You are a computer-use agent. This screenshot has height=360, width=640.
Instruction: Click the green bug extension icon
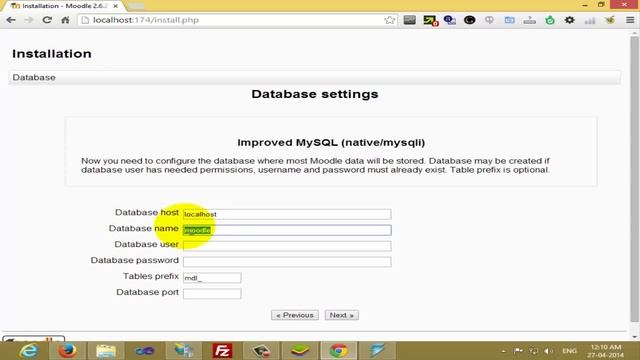coord(550,20)
